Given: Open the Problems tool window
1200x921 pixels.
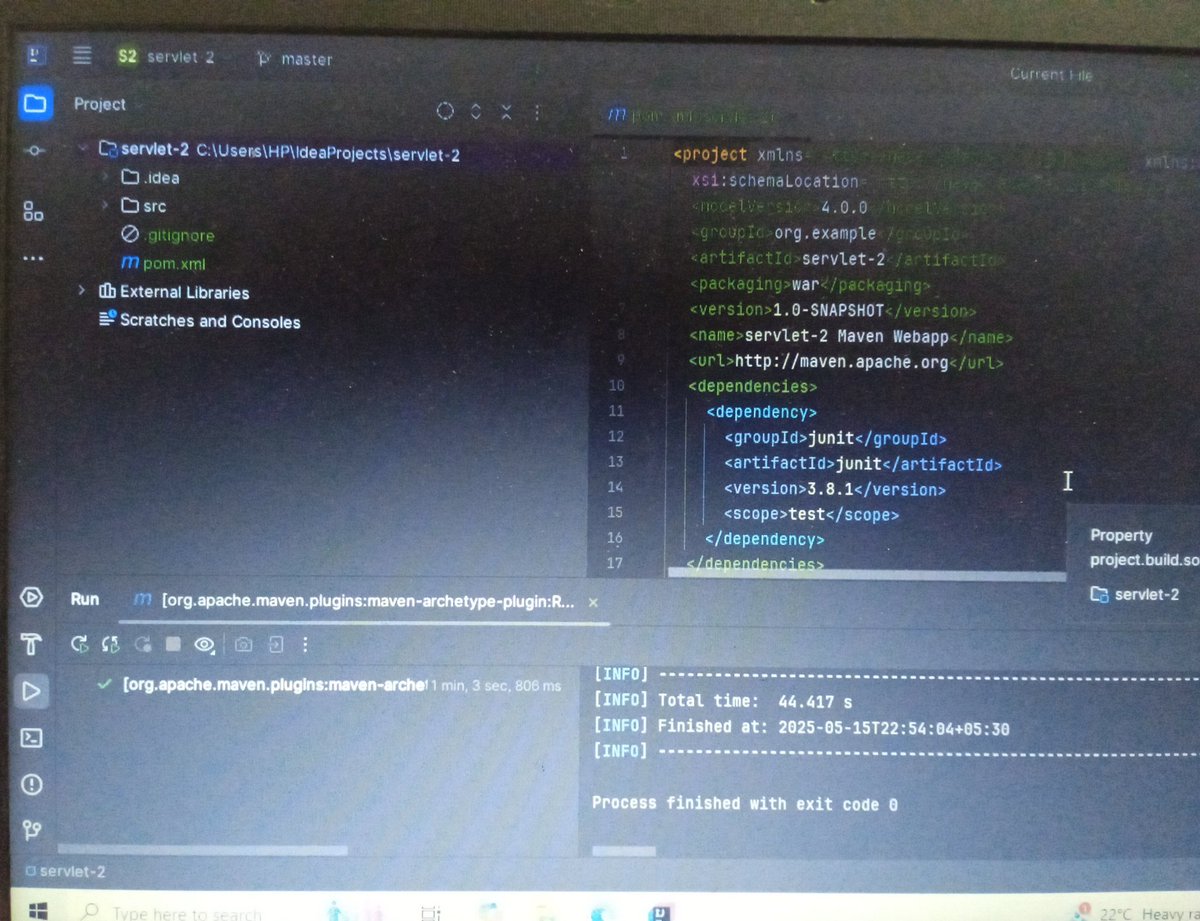Looking at the screenshot, I should click(31, 784).
